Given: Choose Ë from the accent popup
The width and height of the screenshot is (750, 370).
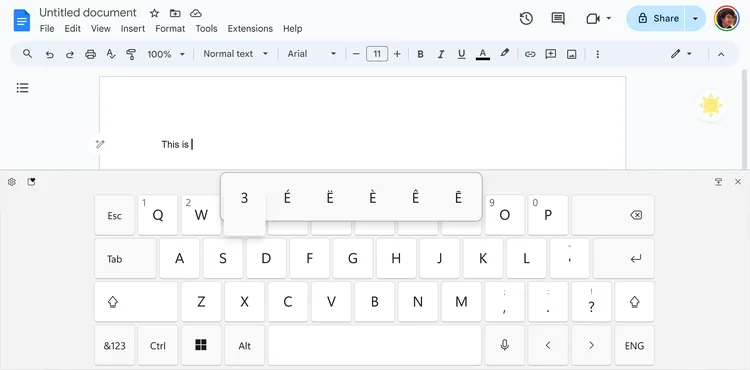Looking at the screenshot, I should click(x=330, y=197).
